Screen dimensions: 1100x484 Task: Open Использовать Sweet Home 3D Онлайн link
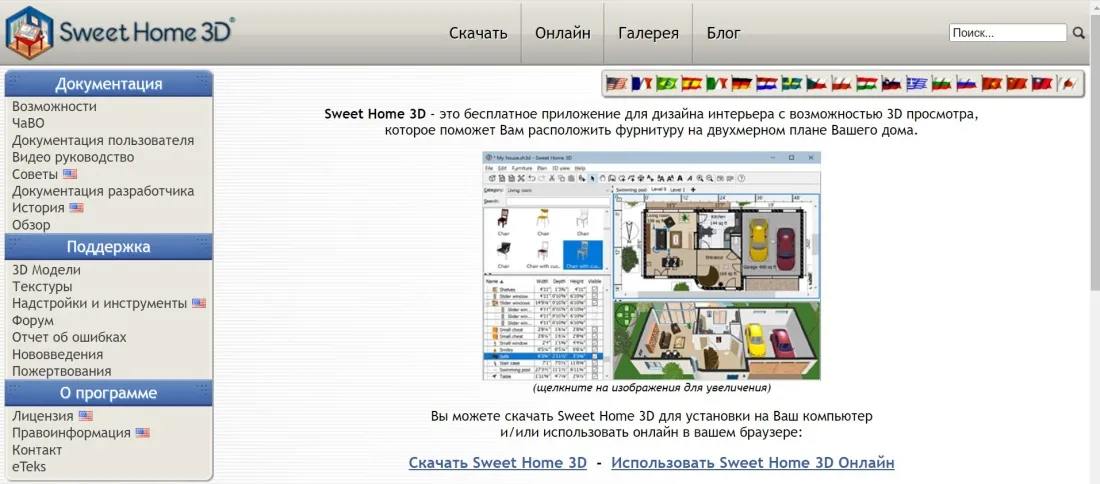pos(753,463)
